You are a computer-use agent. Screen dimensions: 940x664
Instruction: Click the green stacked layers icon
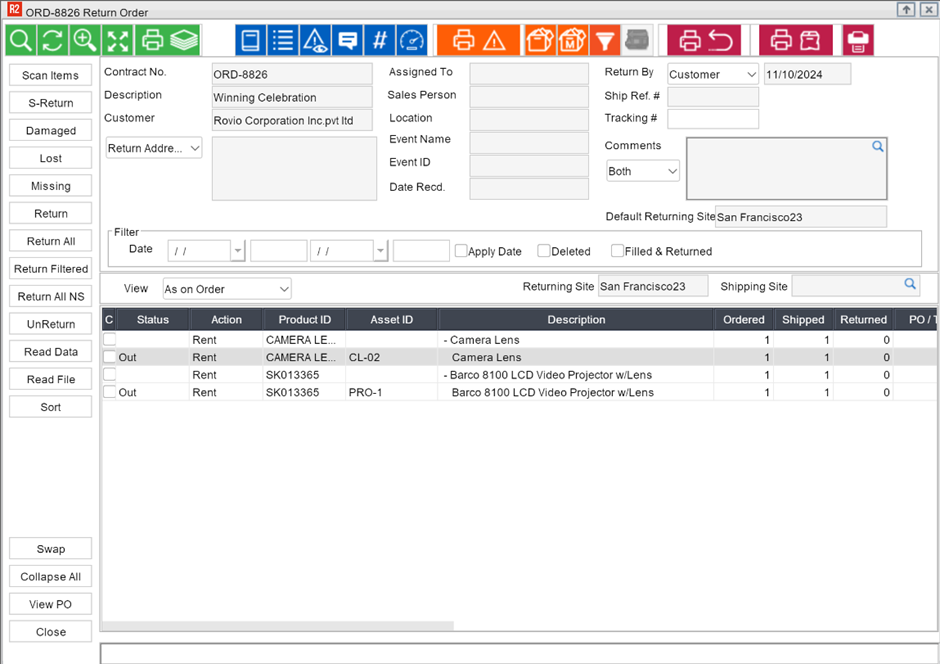point(183,40)
